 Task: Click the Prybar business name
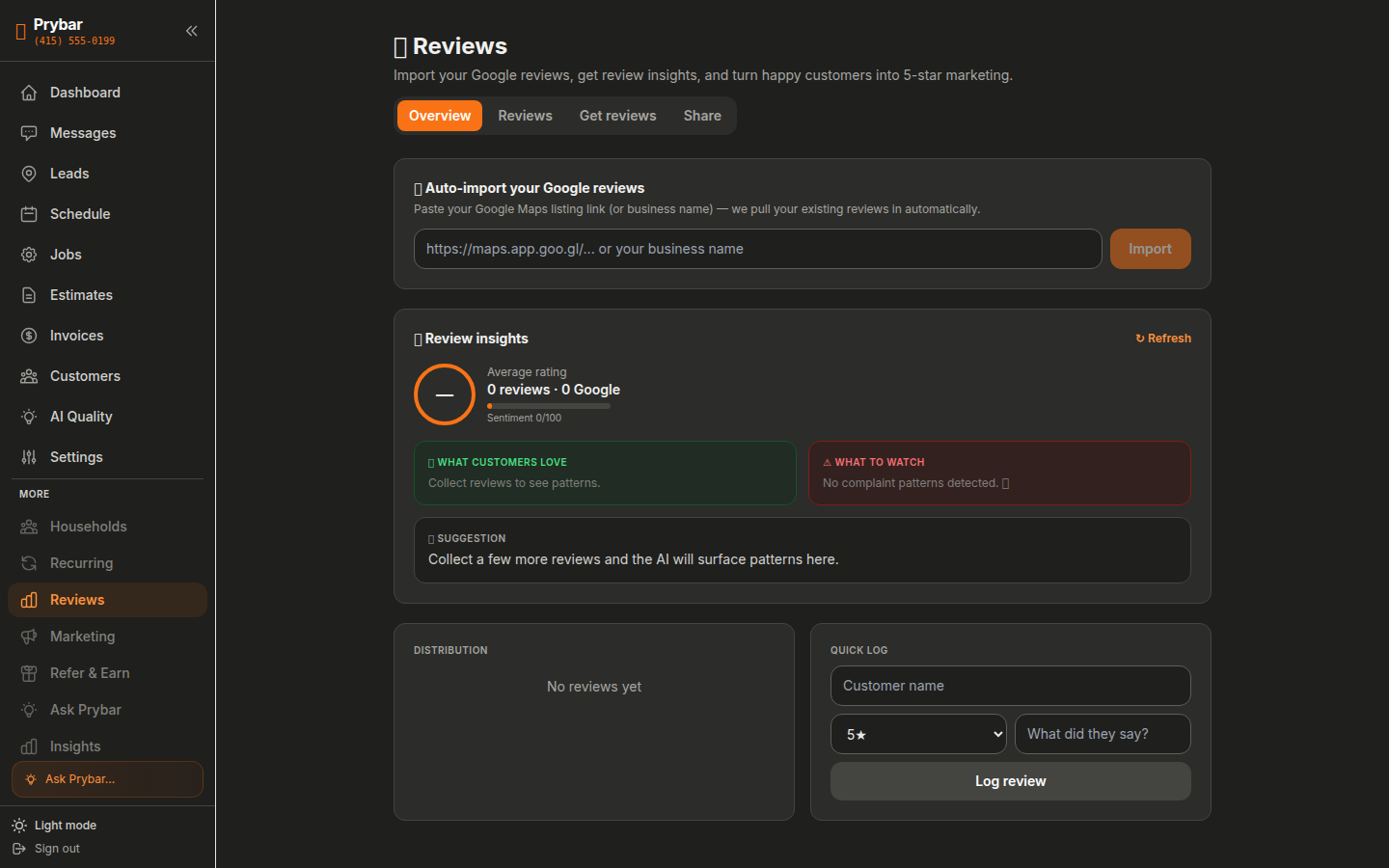tap(58, 24)
